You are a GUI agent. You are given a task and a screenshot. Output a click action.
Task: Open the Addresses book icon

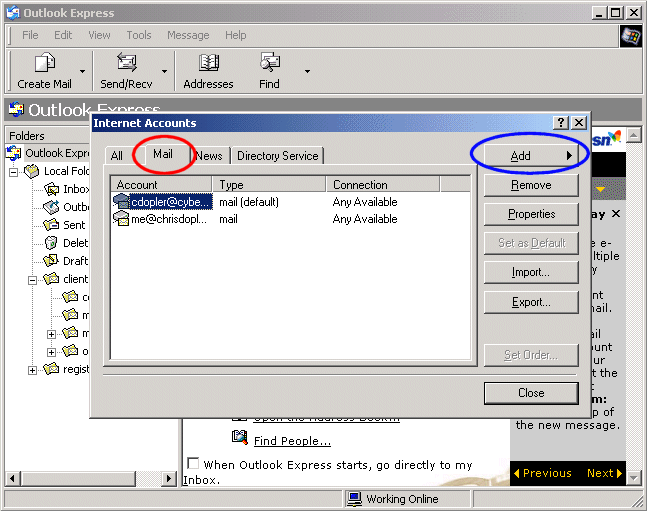(209, 63)
